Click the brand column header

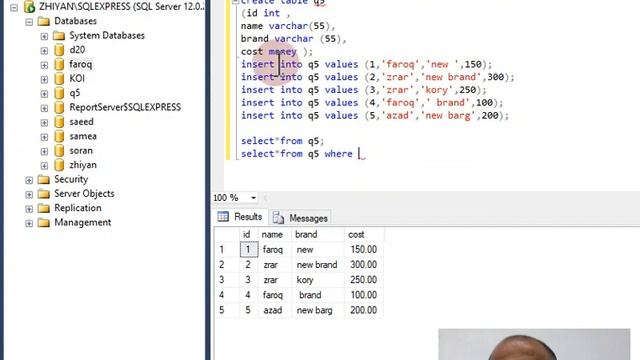point(306,234)
